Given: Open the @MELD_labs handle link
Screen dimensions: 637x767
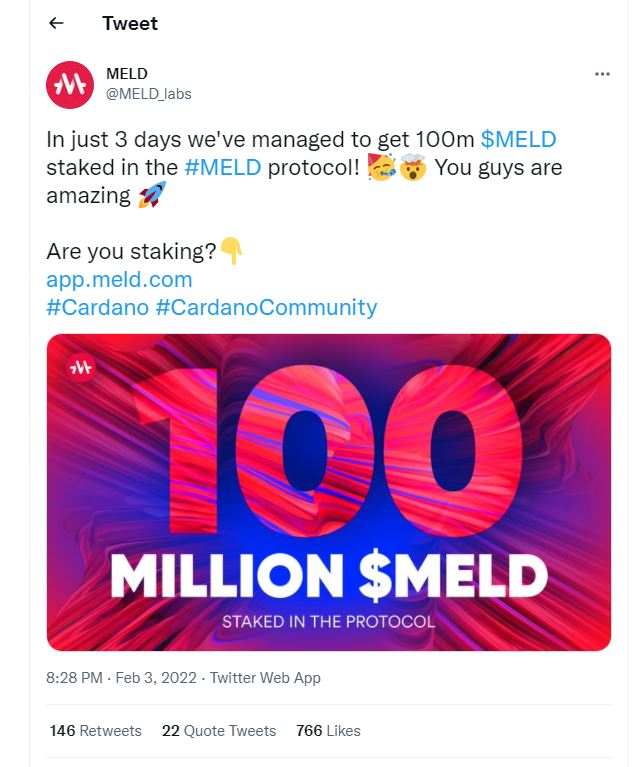Looking at the screenshot, I should [149, 93].
